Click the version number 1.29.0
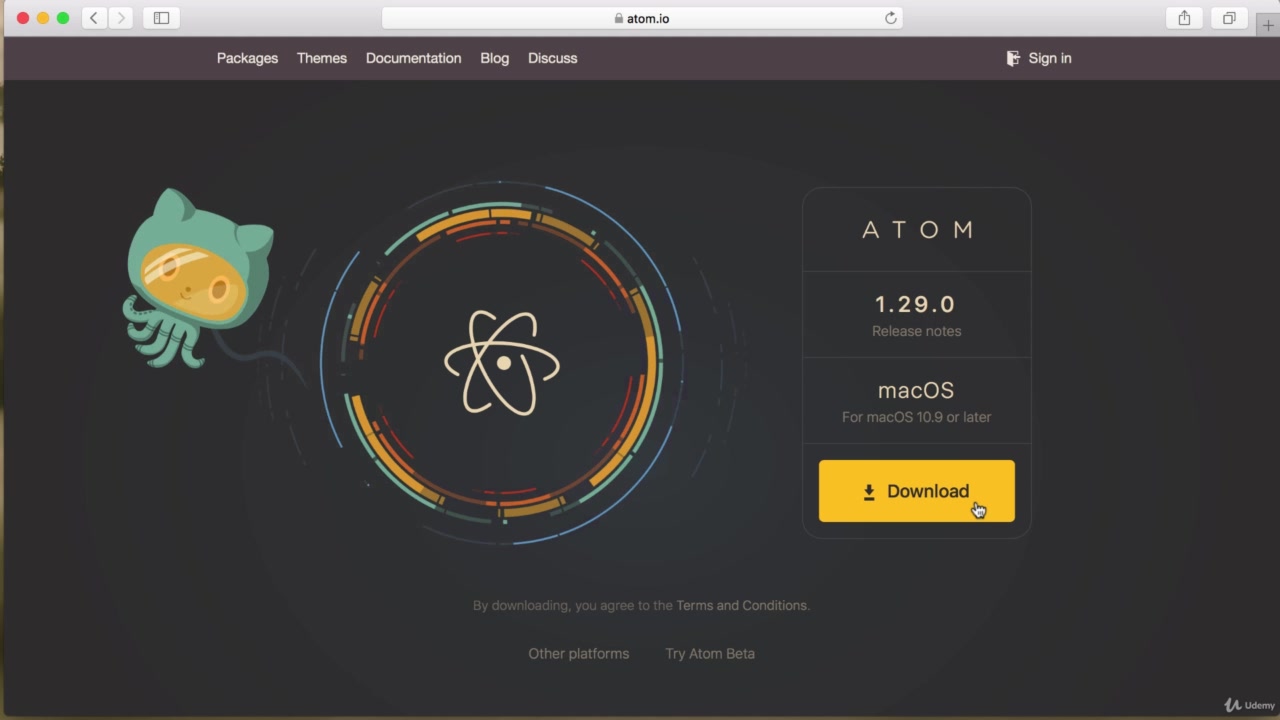1280x720 pixels. 915,304
